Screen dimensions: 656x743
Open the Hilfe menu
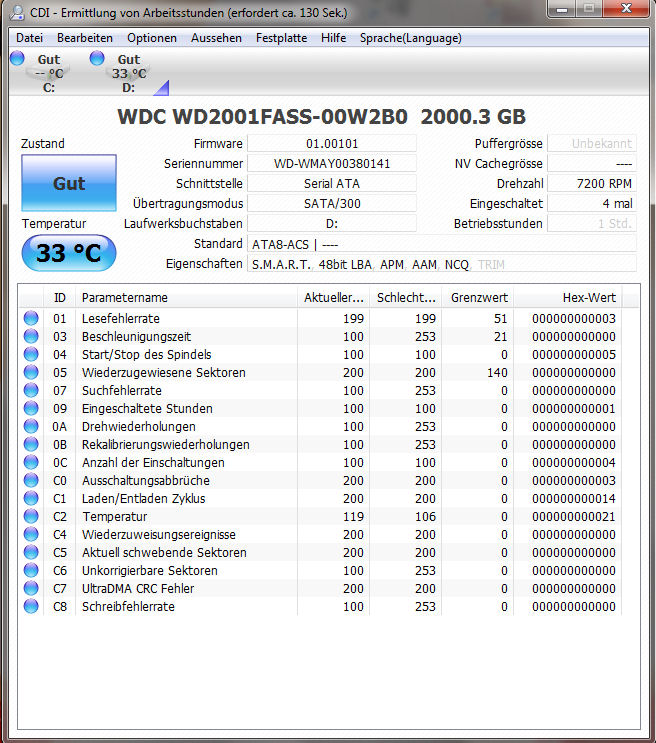tap(333, 38)
